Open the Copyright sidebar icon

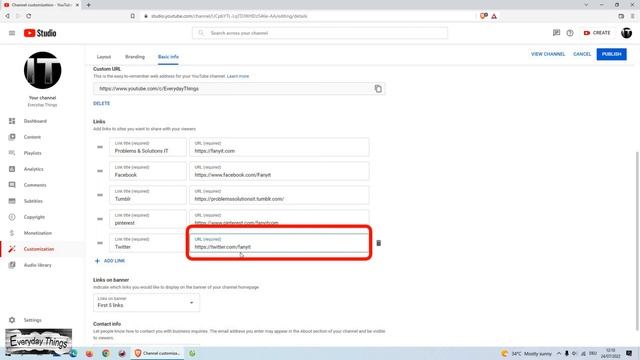pos(12,217)
